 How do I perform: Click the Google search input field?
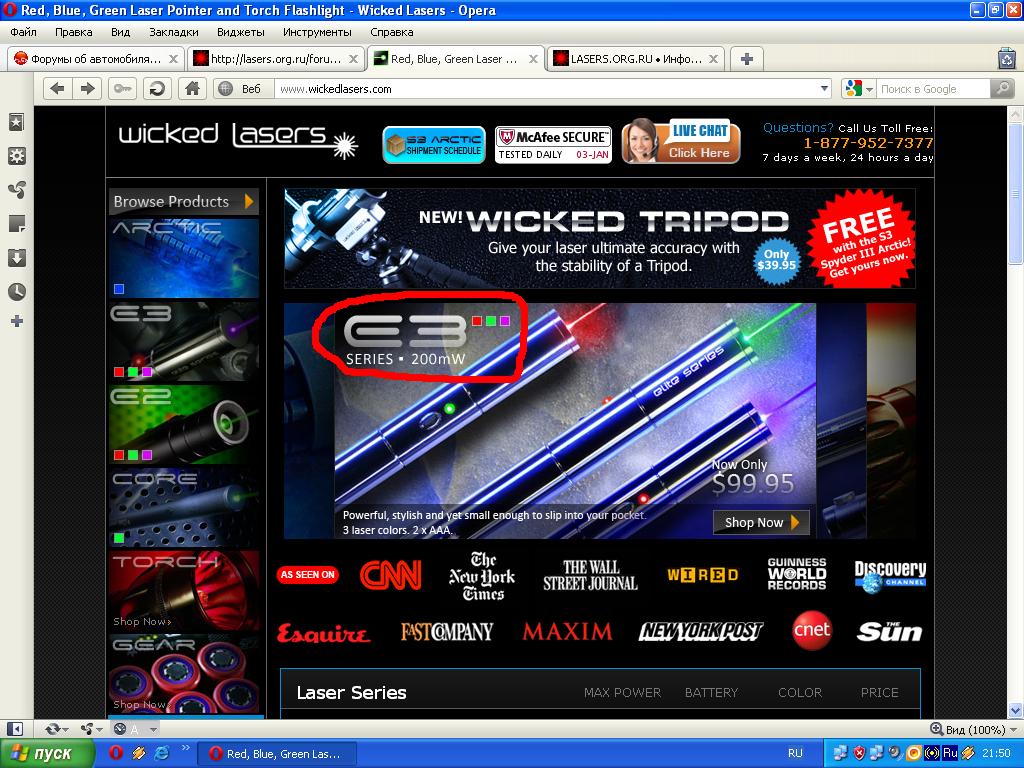[x=933, y=88]
